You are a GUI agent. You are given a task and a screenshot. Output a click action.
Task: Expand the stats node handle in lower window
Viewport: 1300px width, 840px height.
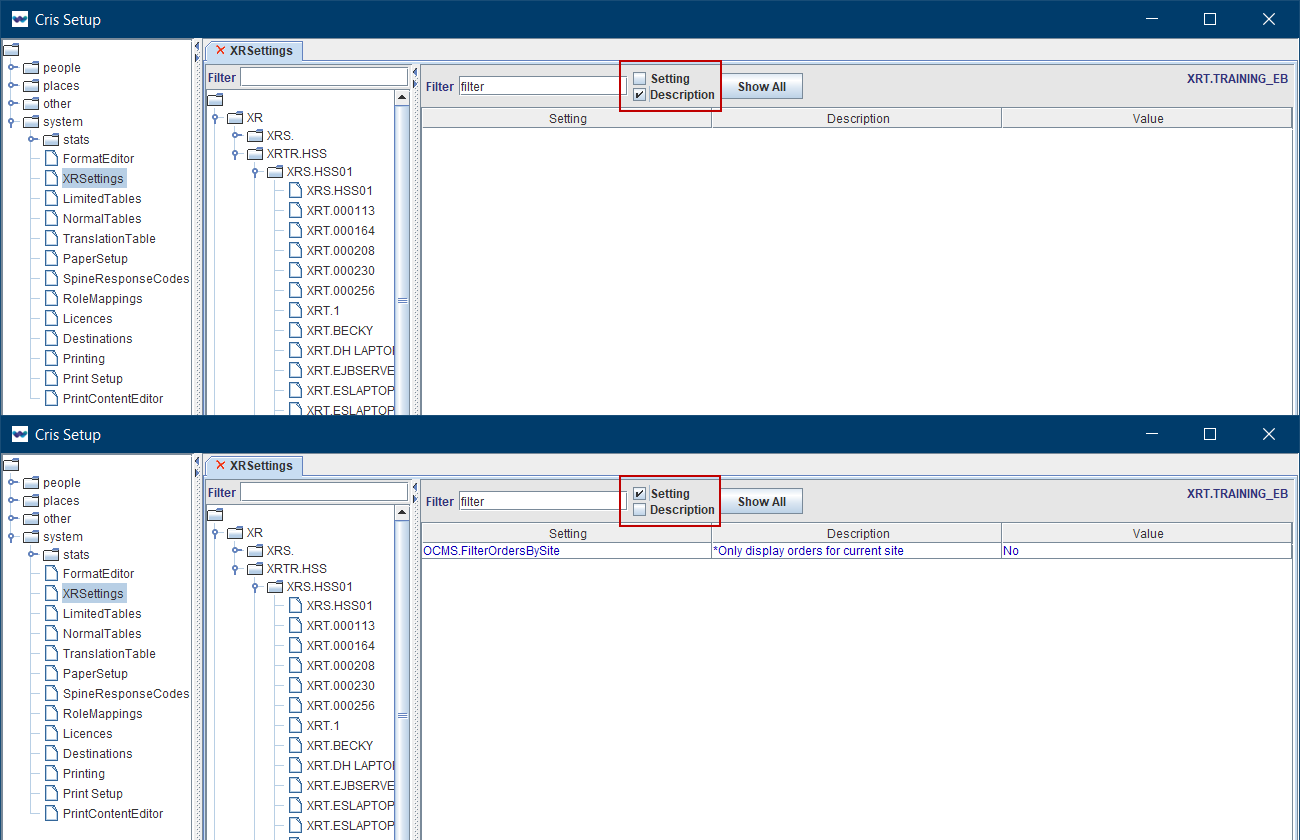click(33, 555)
